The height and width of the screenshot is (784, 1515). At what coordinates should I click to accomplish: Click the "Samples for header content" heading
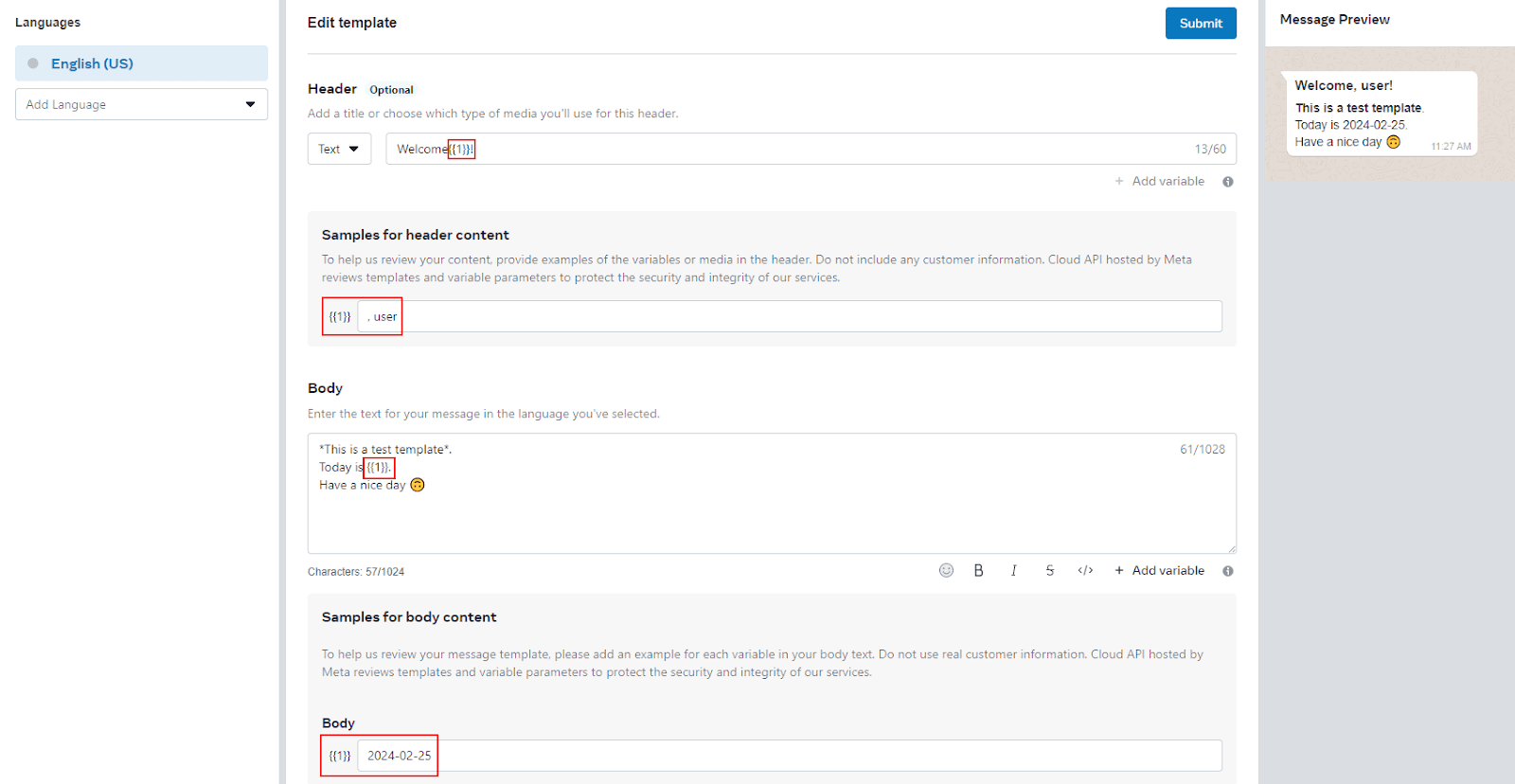(415, 235)
